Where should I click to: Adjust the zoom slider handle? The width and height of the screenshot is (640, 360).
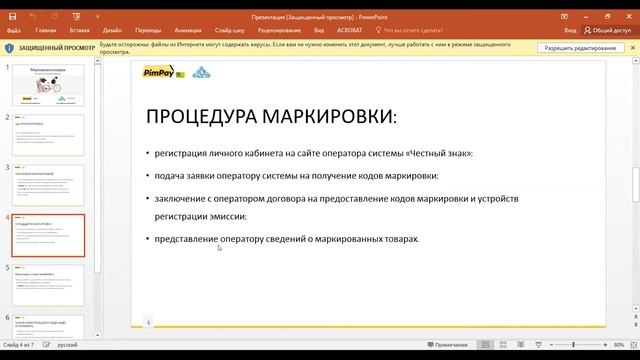pos(573,345)
